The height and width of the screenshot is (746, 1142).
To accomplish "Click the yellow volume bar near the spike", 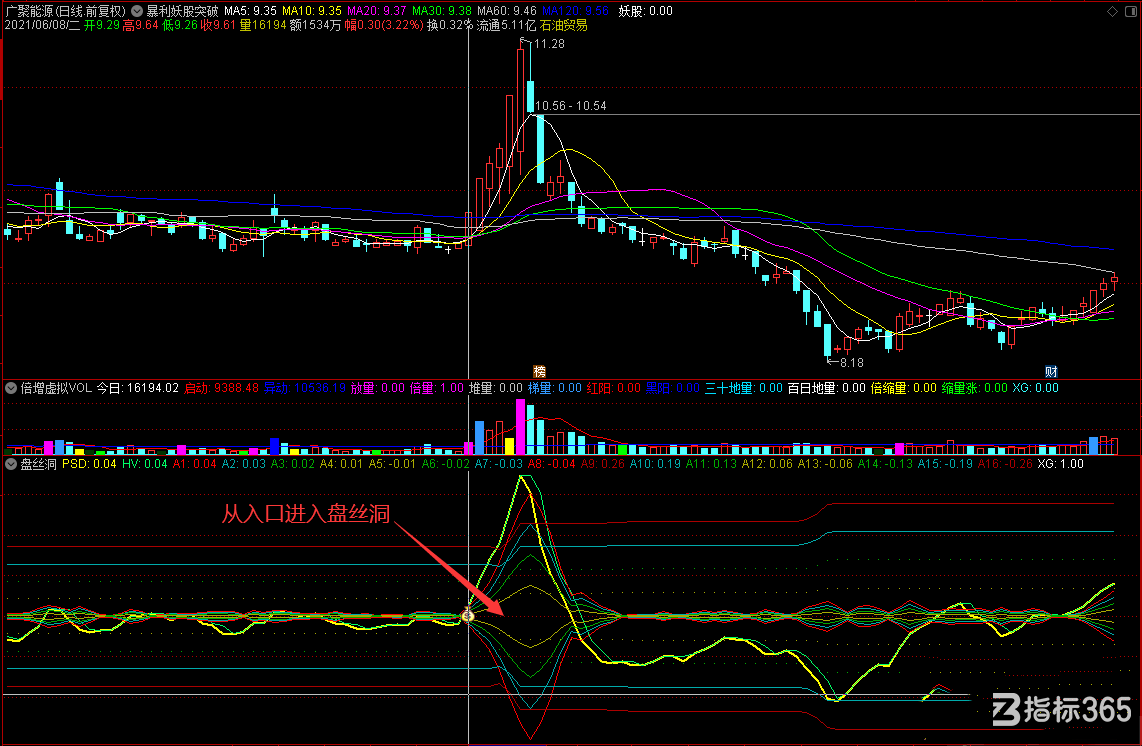I will pyautogui.click(x=510, y=446).
